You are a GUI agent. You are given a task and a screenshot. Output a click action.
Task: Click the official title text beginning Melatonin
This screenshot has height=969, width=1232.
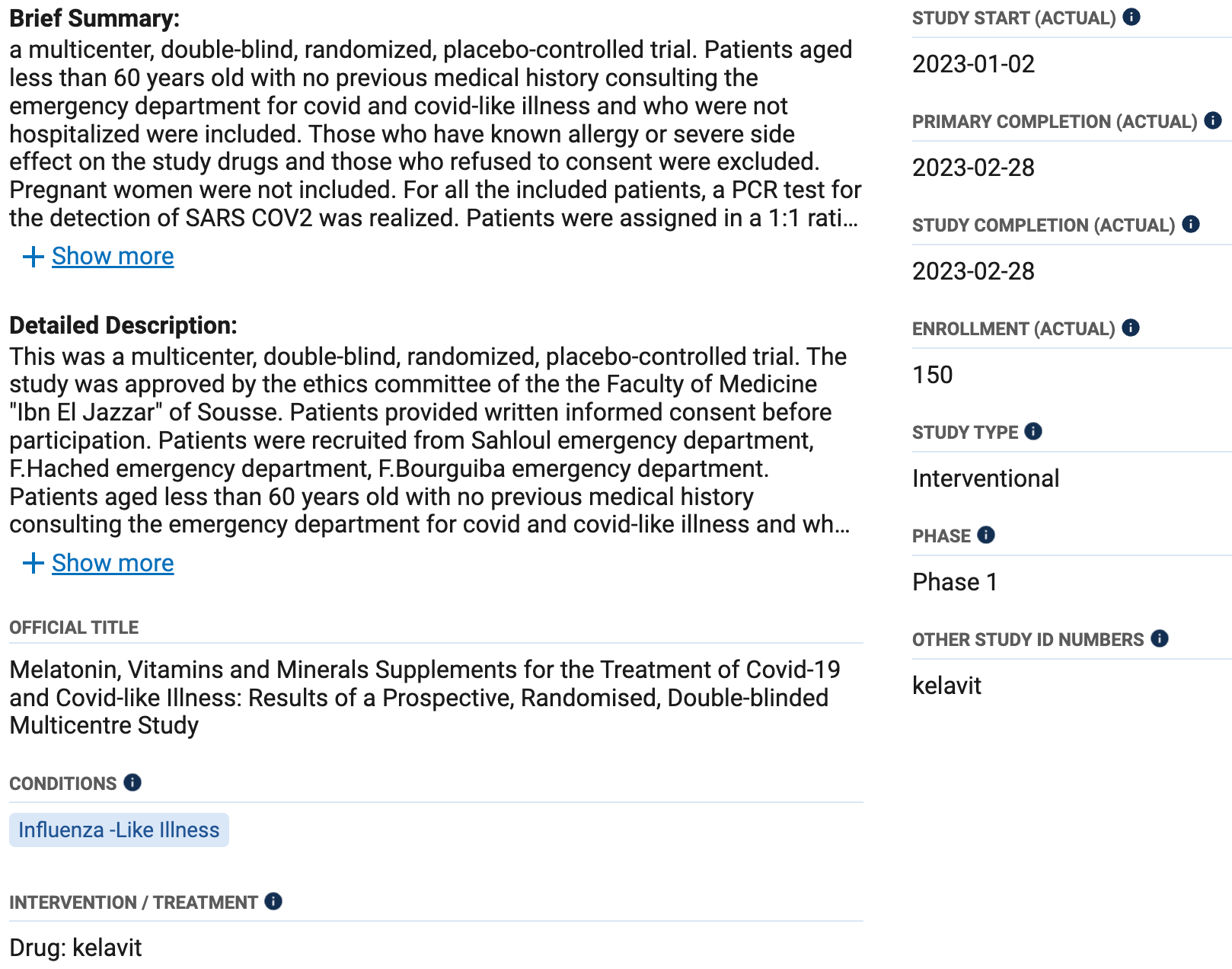coord(425,697)
